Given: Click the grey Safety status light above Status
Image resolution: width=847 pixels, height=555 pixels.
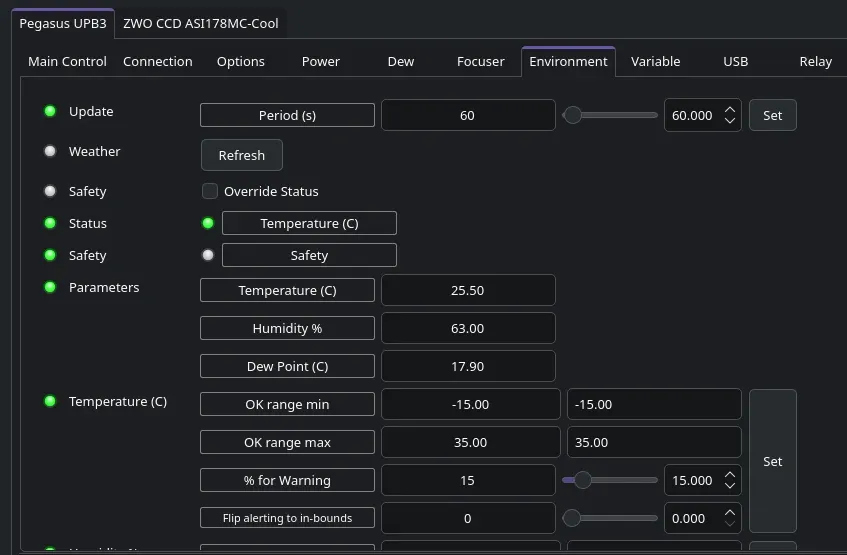Looking at the screenshot, I should coord(50,191).
